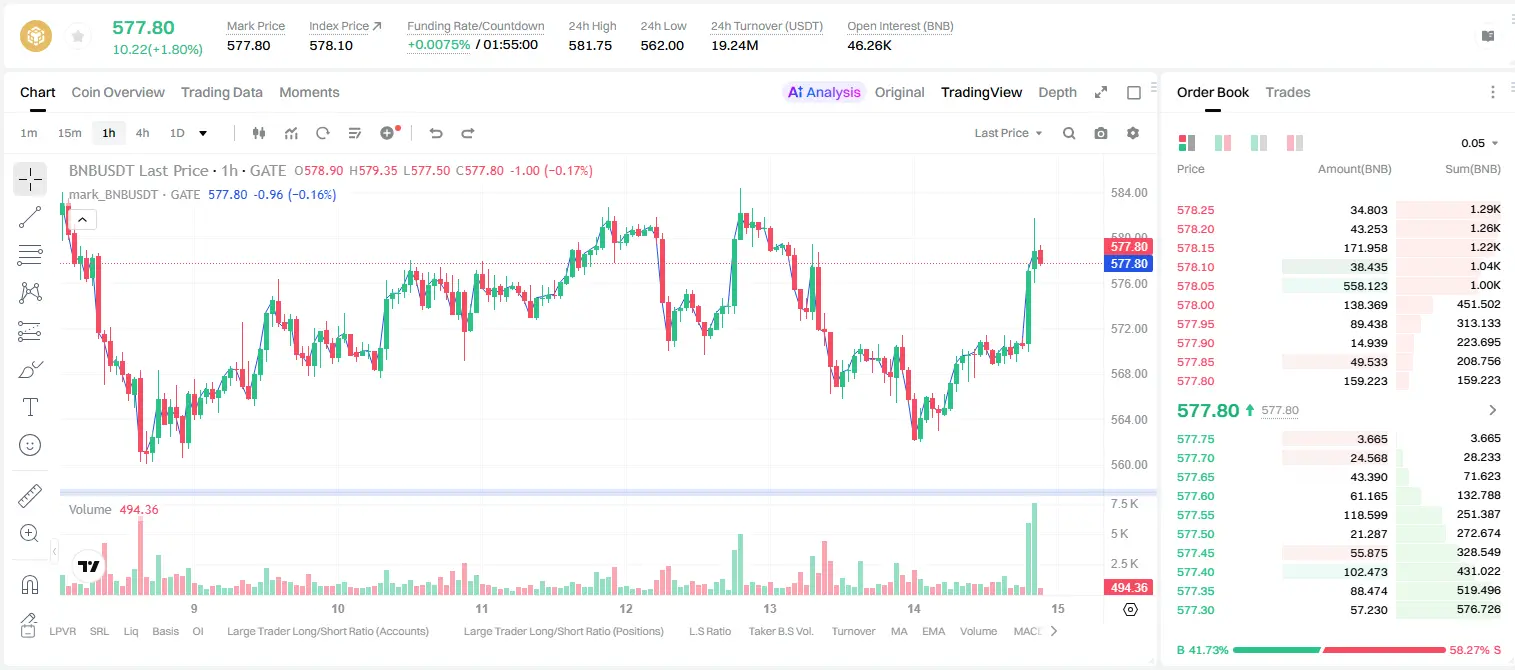
Task: Select the ruler measure tool
Action: 30,496
